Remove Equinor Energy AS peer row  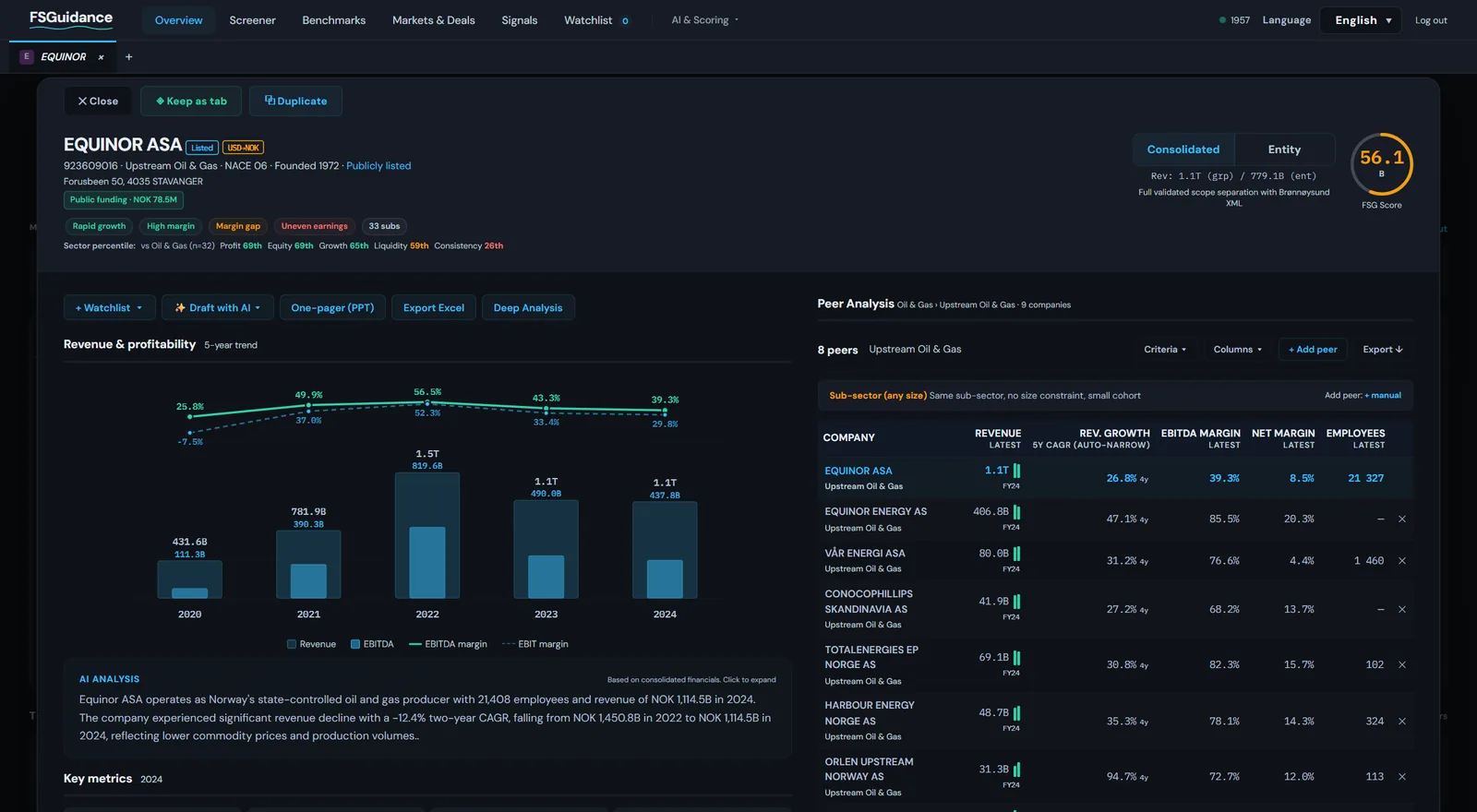(x=1401, y=519)
